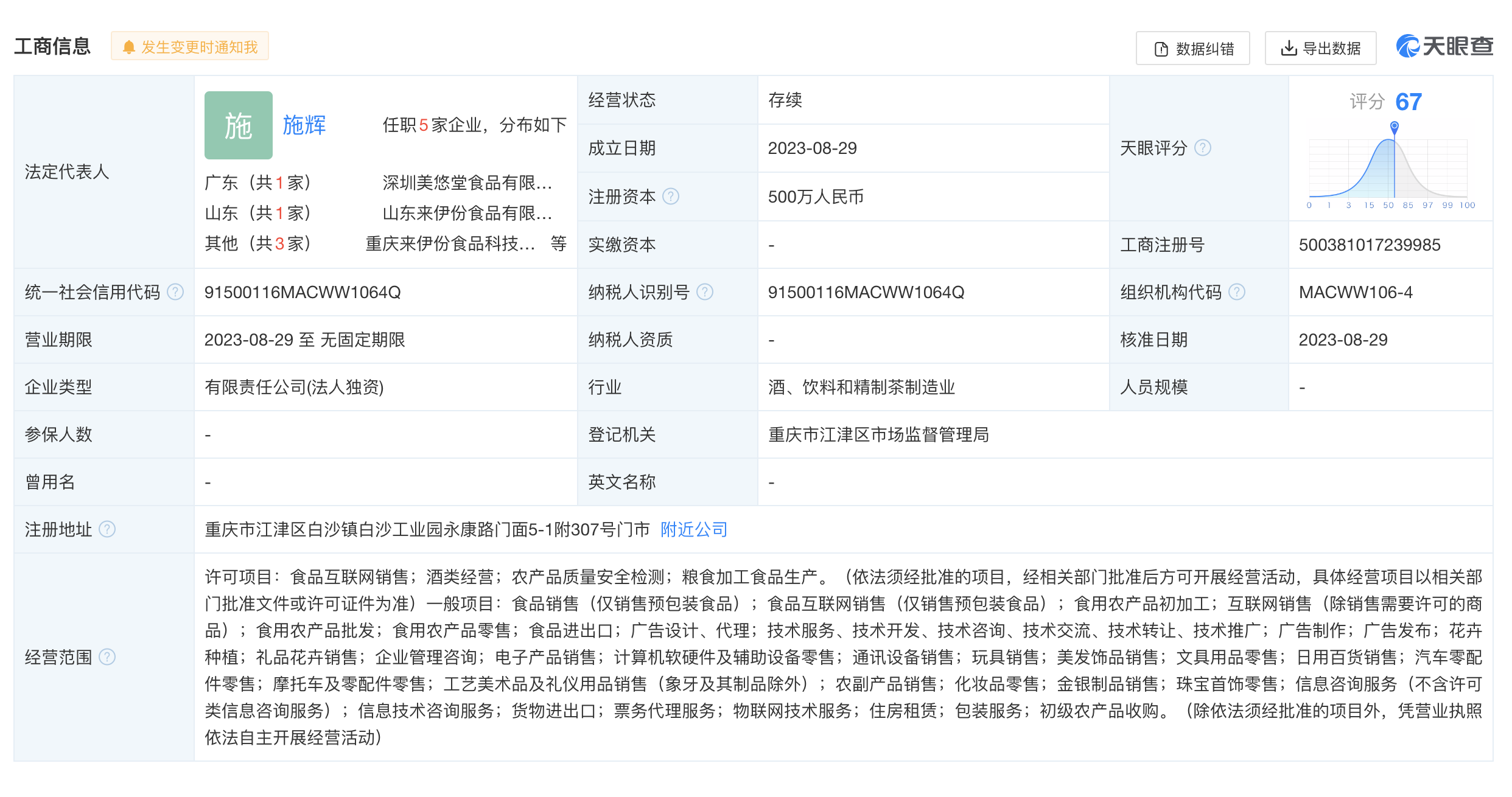Click help icon beside 纳税人识别号
This screenshot has width=1512, height=797.
[x=704, y=292]
